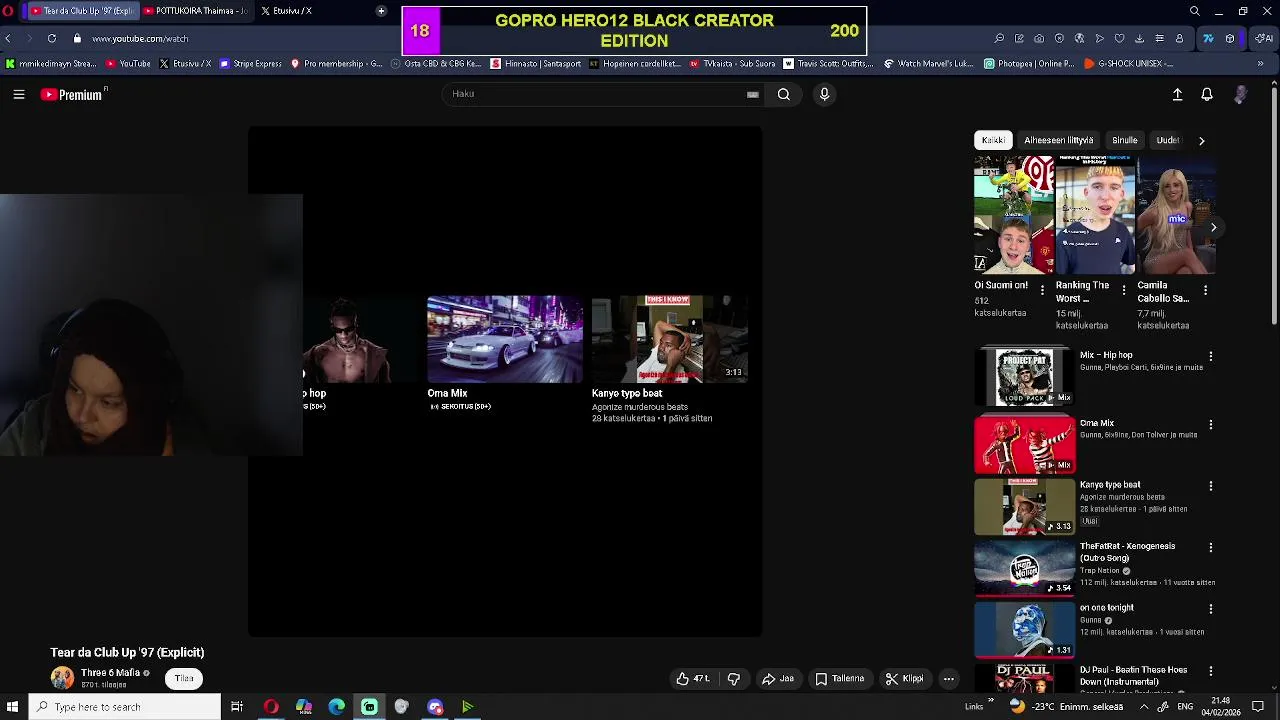Open options for Oi Suomi on! short
1280x720 pixels.
coord(1043,290)
